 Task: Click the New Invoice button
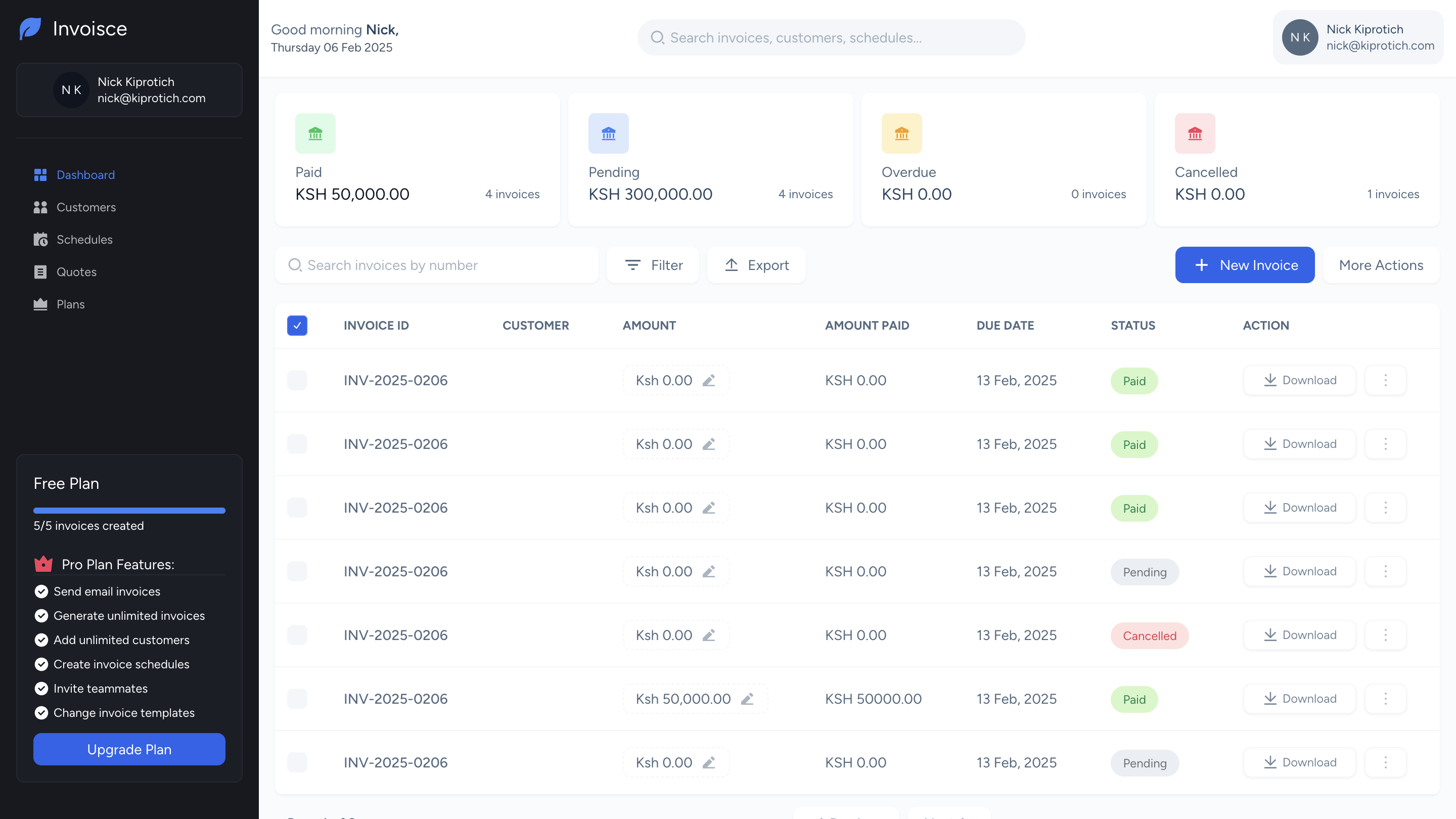pyautogui.click(x=1245, y=265)
